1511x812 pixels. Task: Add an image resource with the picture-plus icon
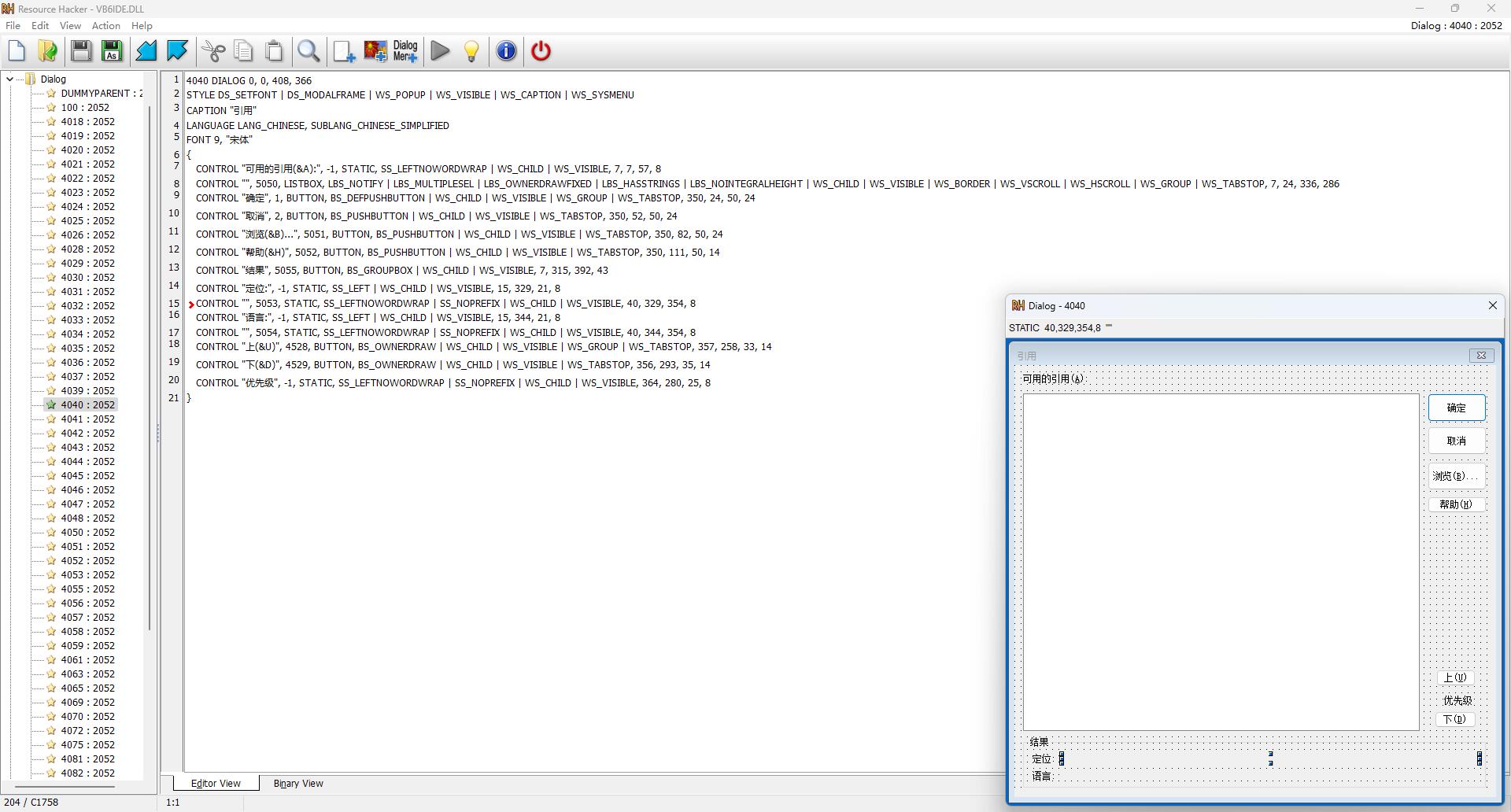click(x=375, y=51)
